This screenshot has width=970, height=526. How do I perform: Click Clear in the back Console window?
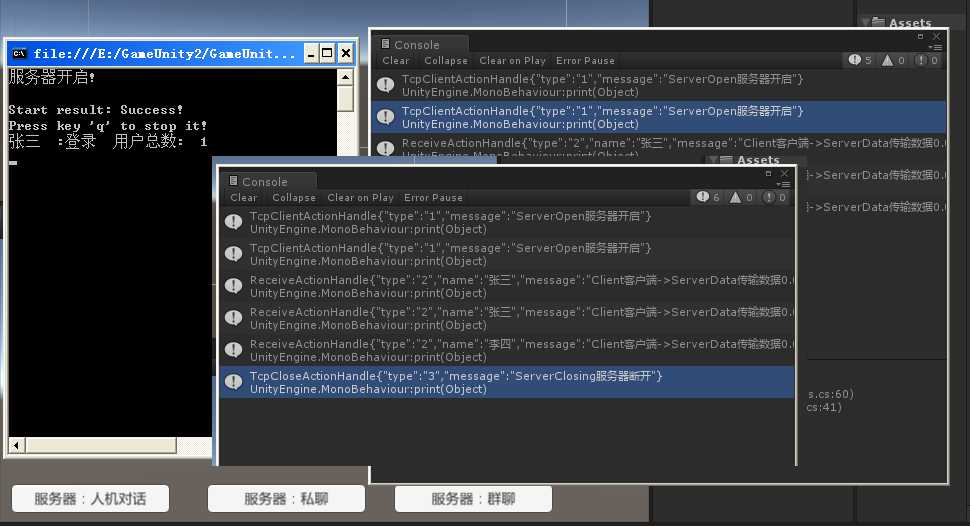396,61
